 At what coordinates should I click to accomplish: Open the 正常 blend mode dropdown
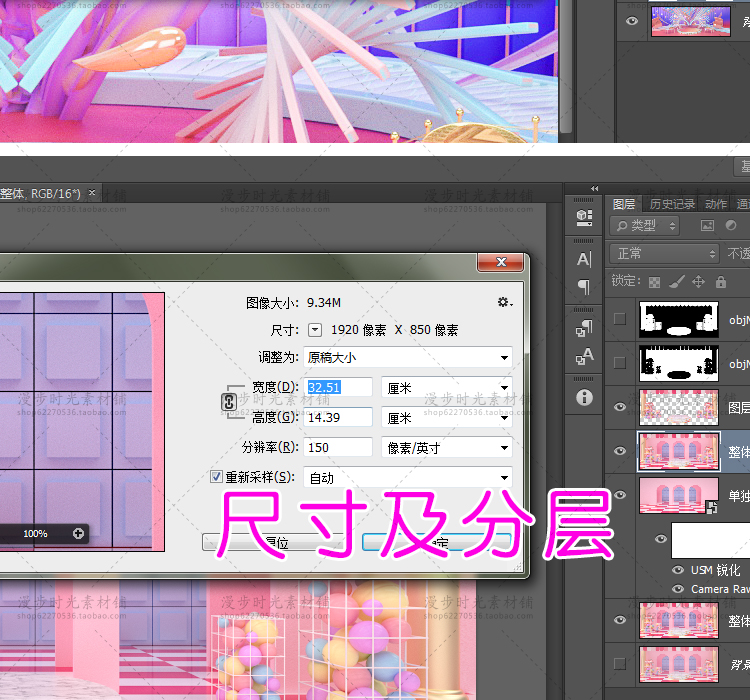663,253
